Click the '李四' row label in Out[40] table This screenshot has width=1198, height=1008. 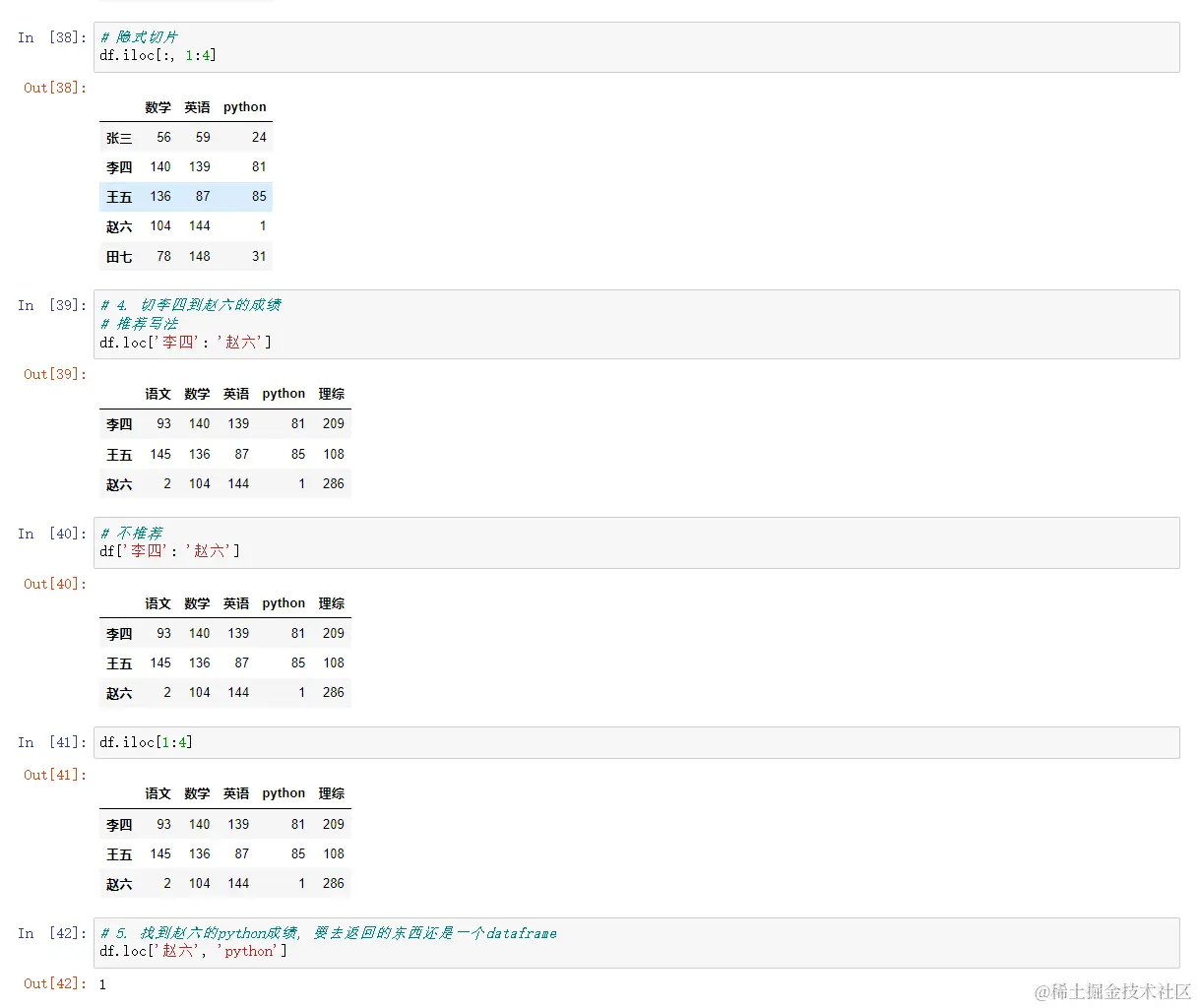(x=119, y=634)
